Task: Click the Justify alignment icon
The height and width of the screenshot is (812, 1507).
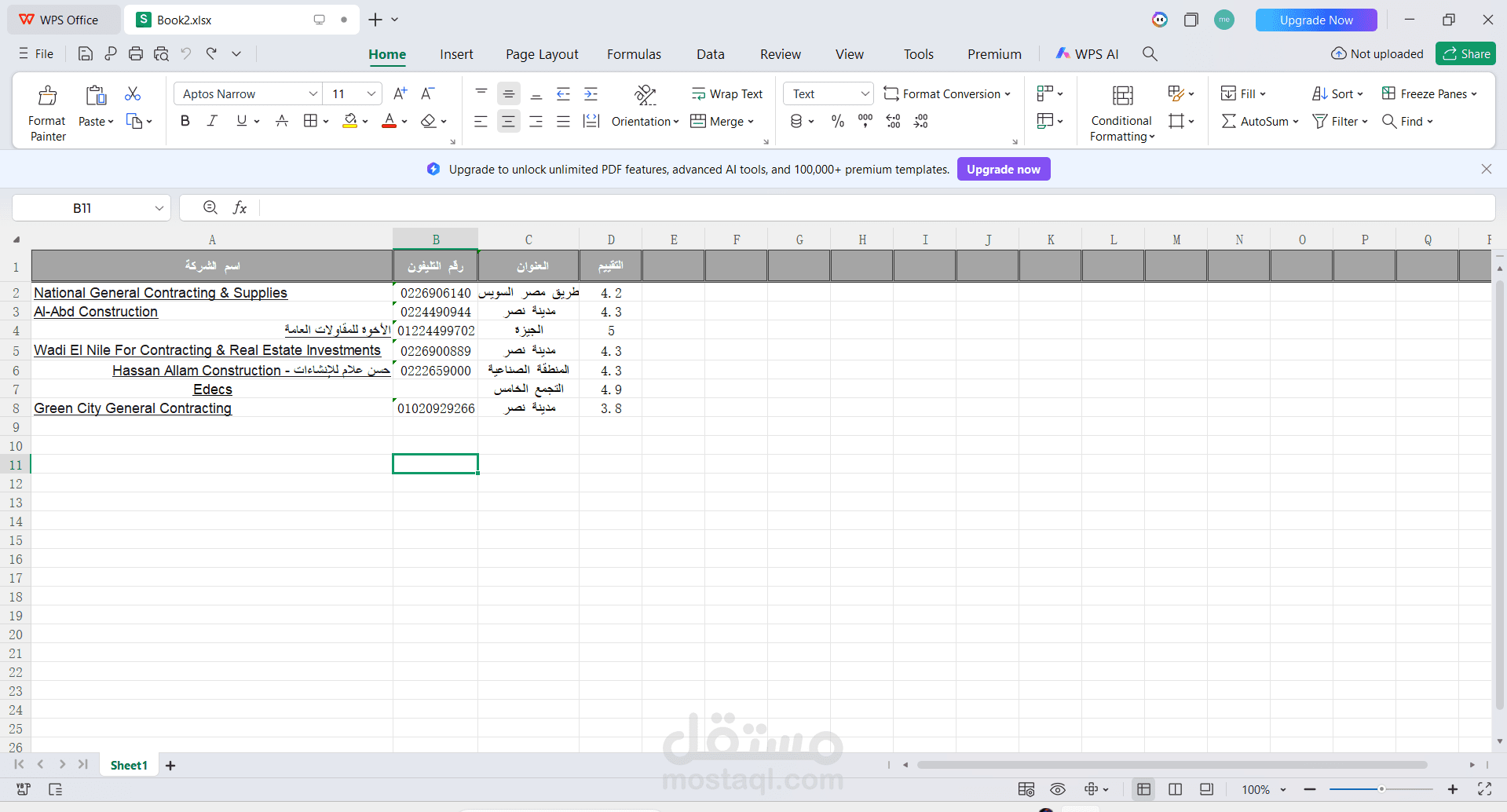Action: click(x=563, y=122)
